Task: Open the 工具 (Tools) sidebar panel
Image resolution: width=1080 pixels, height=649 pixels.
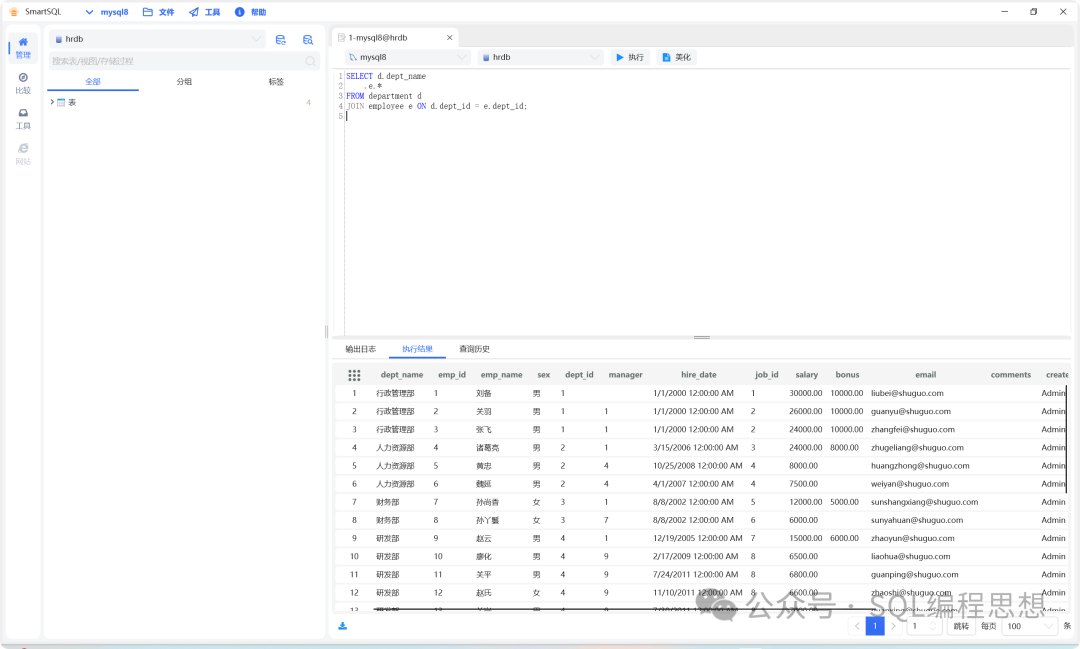Action: tap(23, 119)
